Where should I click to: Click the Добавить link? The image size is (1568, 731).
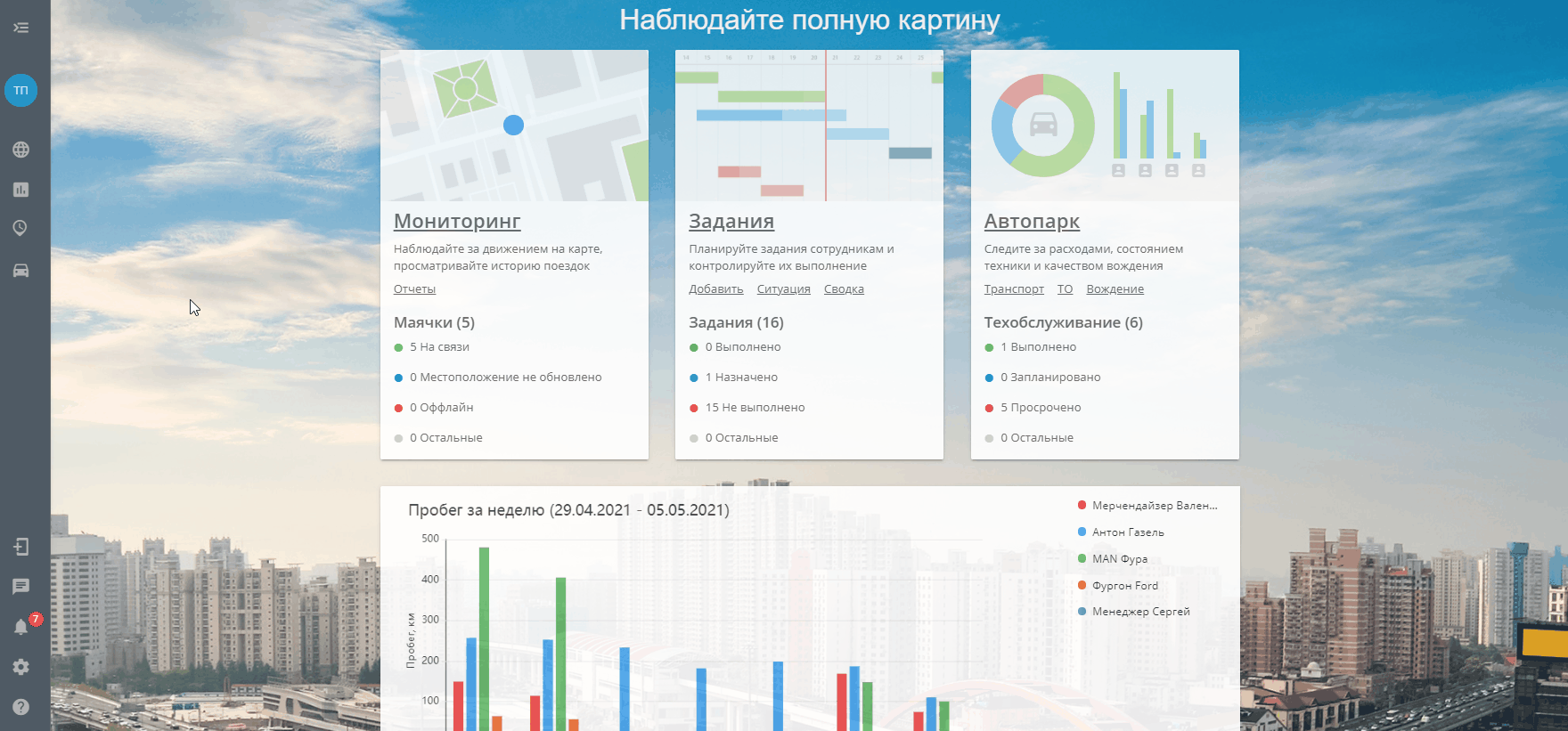click(x=715, y=289)
